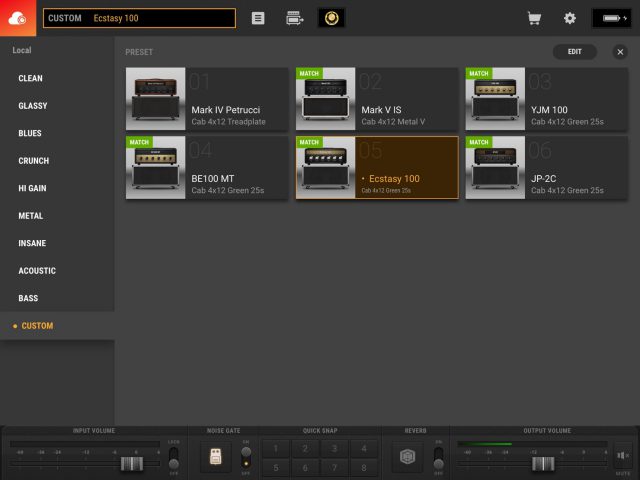640x480 pixels.
Task: Open the cloud sync icon
Action: [18, 18]
